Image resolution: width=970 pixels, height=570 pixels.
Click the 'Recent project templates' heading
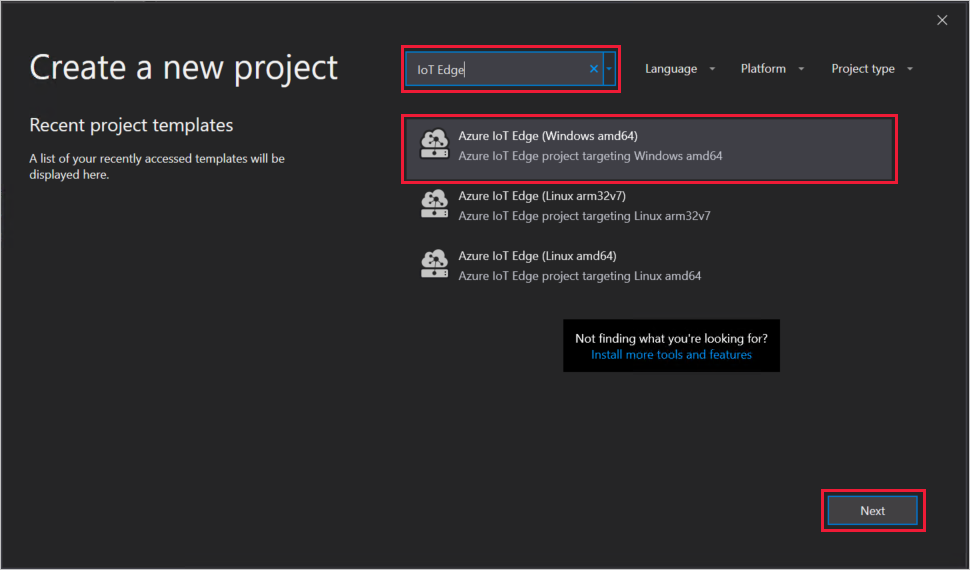click(x=131, y=125)
